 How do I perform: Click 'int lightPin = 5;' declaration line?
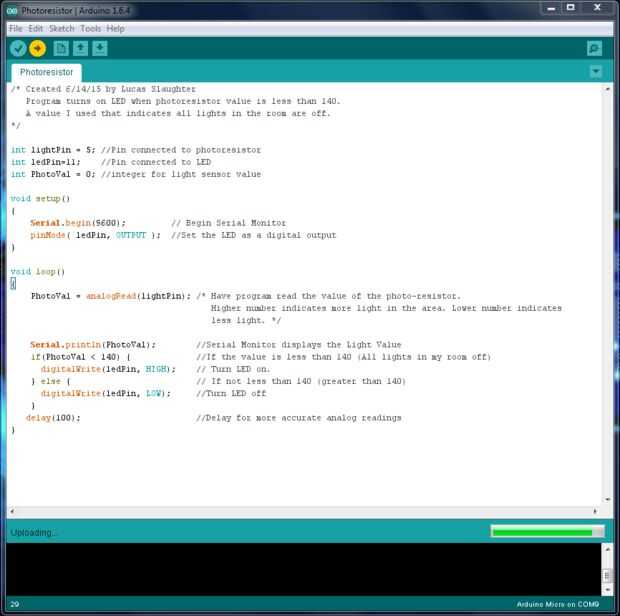pos(53,150)
